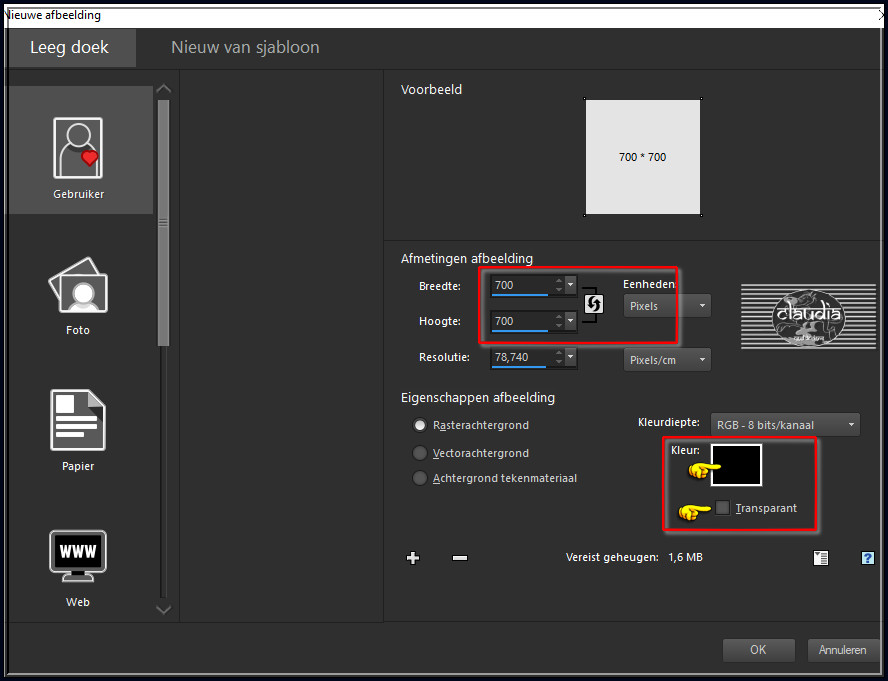This screenshot has height=681, width=888.
Task: Click the Breedte input field
Action: [522, 285]
